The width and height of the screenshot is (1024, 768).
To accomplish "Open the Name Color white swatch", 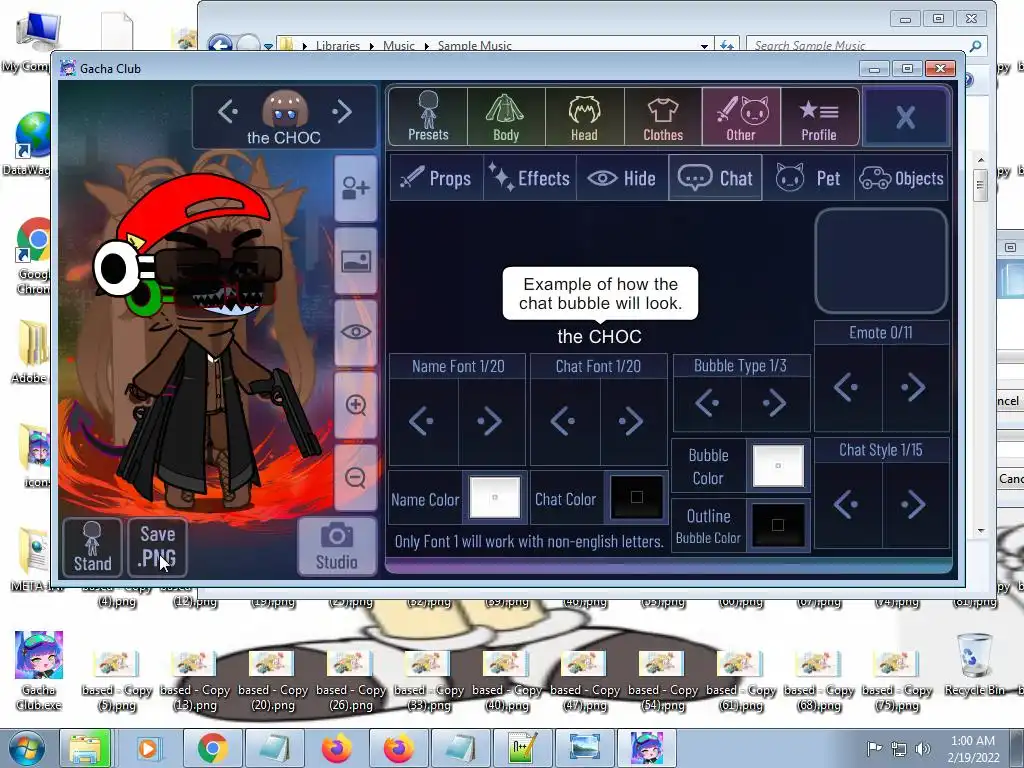I will point(495,498).
